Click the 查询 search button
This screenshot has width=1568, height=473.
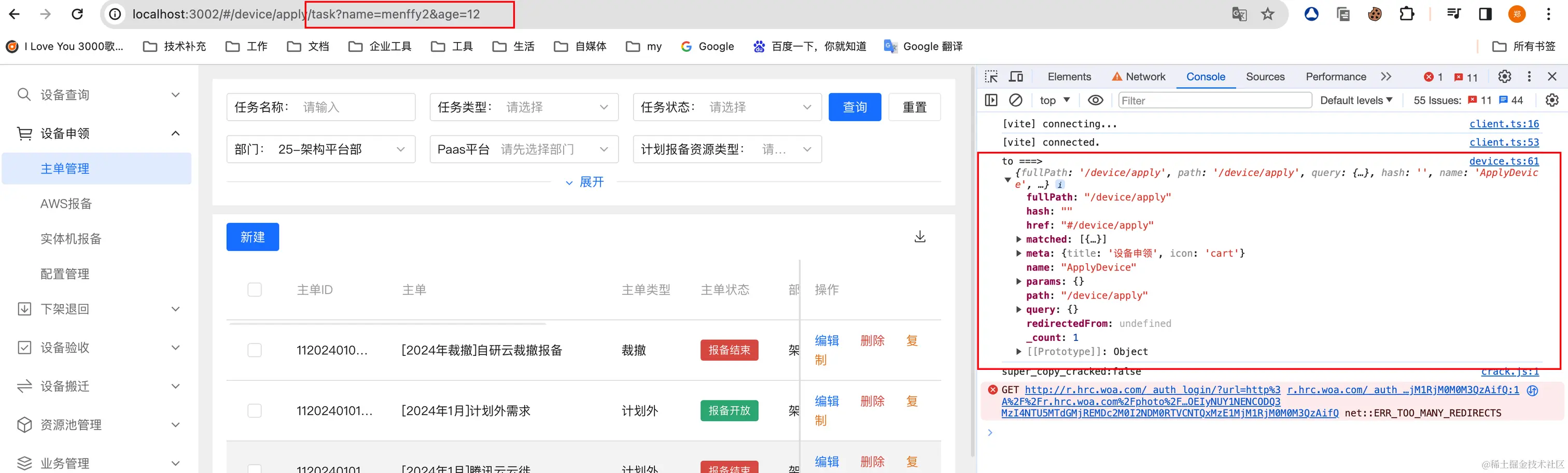855,107
